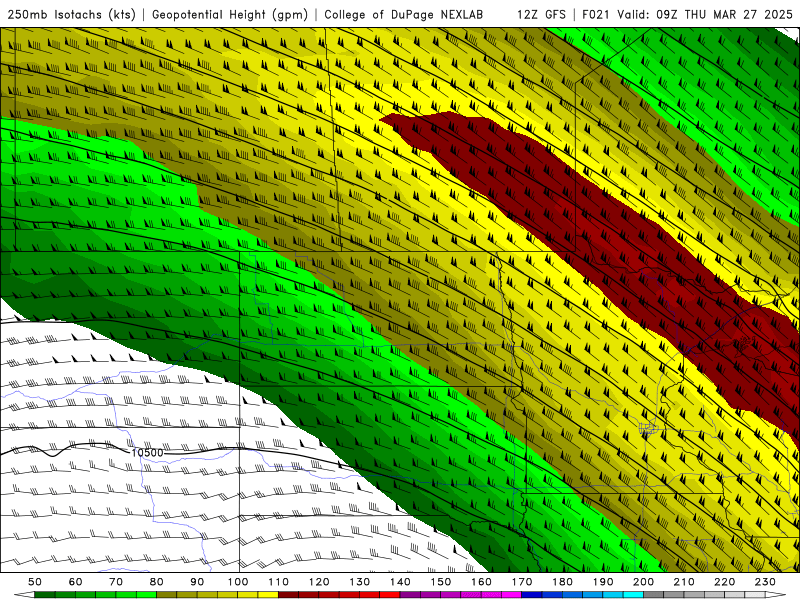This screenshot has height=600, width=800.
Task: Click the '230' color scale label
Action: click(x=765, y=582)
